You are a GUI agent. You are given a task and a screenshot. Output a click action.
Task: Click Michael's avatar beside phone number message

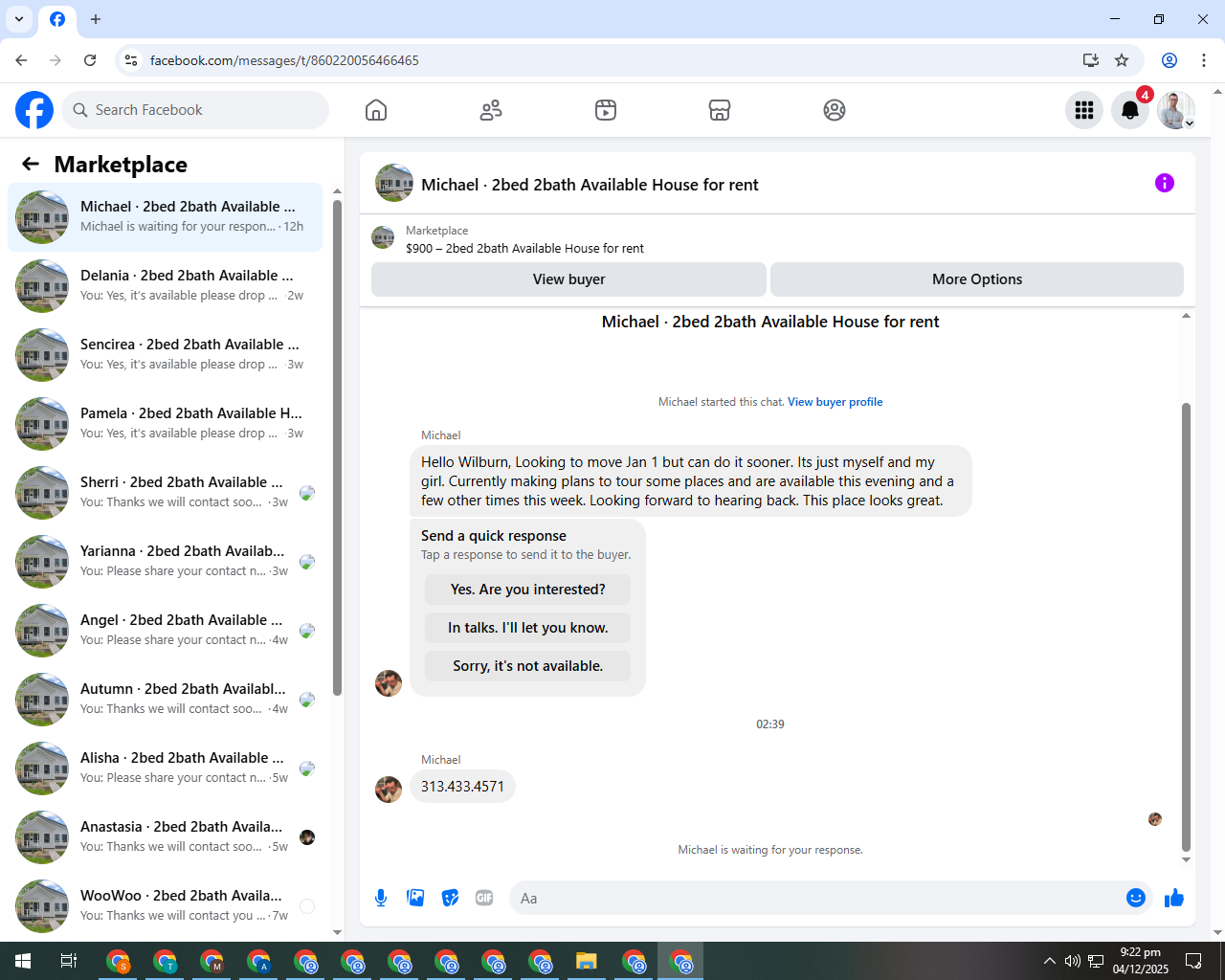click(389, 790)
